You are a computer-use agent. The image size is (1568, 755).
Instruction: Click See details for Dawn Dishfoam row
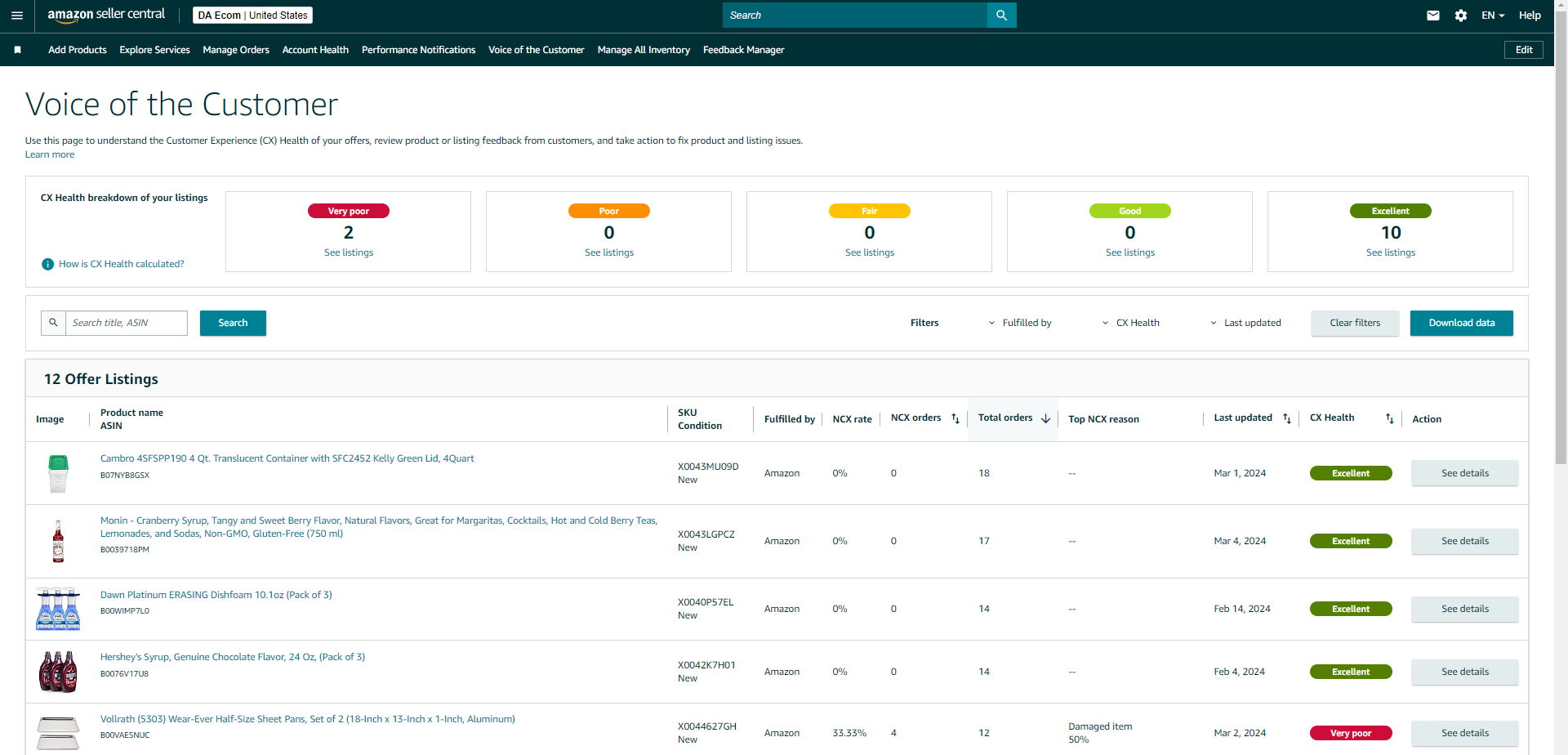pos(1465,609)
